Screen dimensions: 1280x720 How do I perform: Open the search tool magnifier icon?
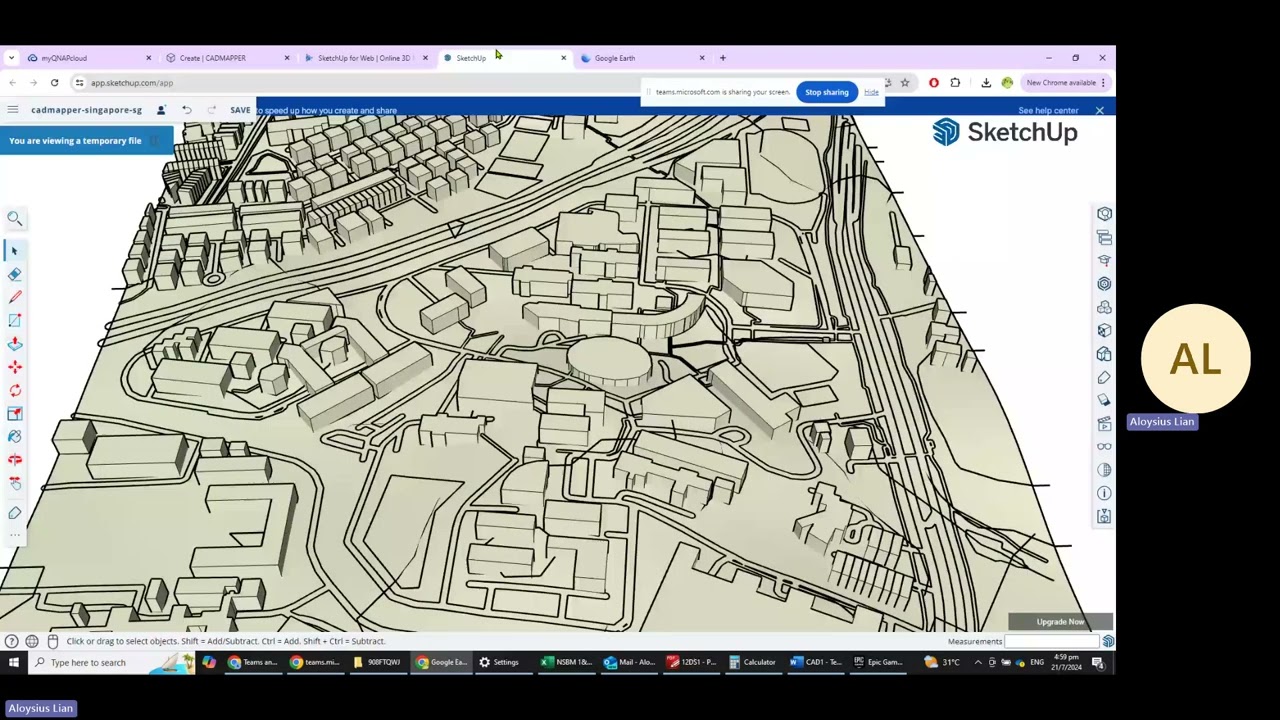[15, 219]
